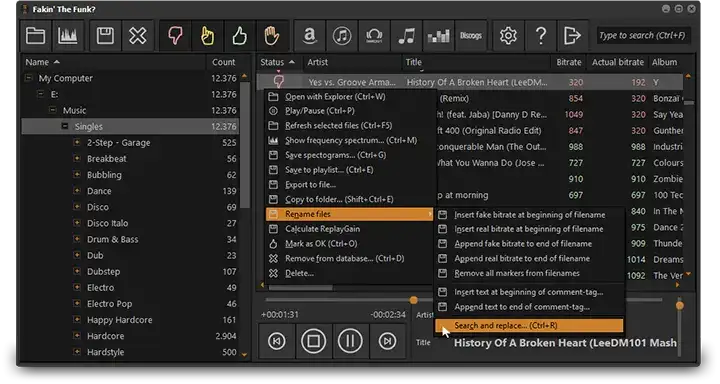
Task: Collapse the E: drive node
Action: click(x=40, y=94)
